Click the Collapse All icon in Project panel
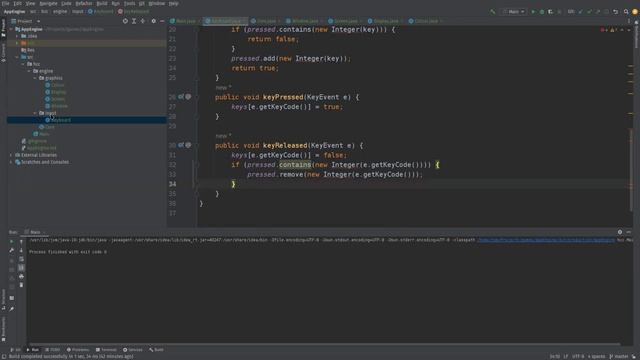 (142, 21)
